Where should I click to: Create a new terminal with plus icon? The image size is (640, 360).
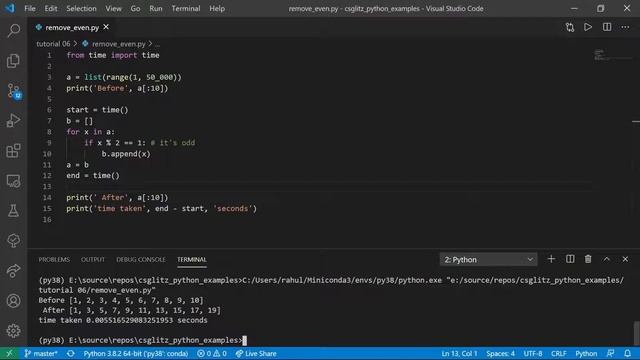tap(551, 259)
